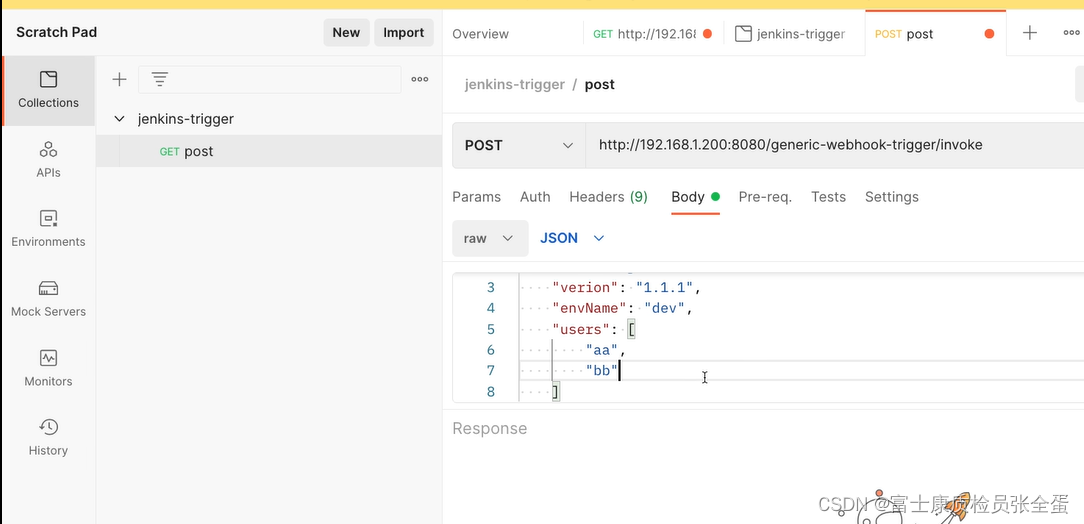Click the Import button
The width and height of the screenshot is (1084, 524).
(404, 32)
